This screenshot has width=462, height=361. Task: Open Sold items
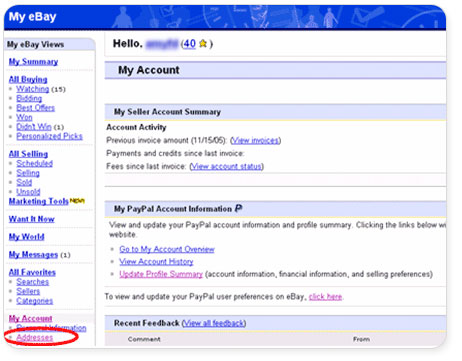click(x=24, y=182)
